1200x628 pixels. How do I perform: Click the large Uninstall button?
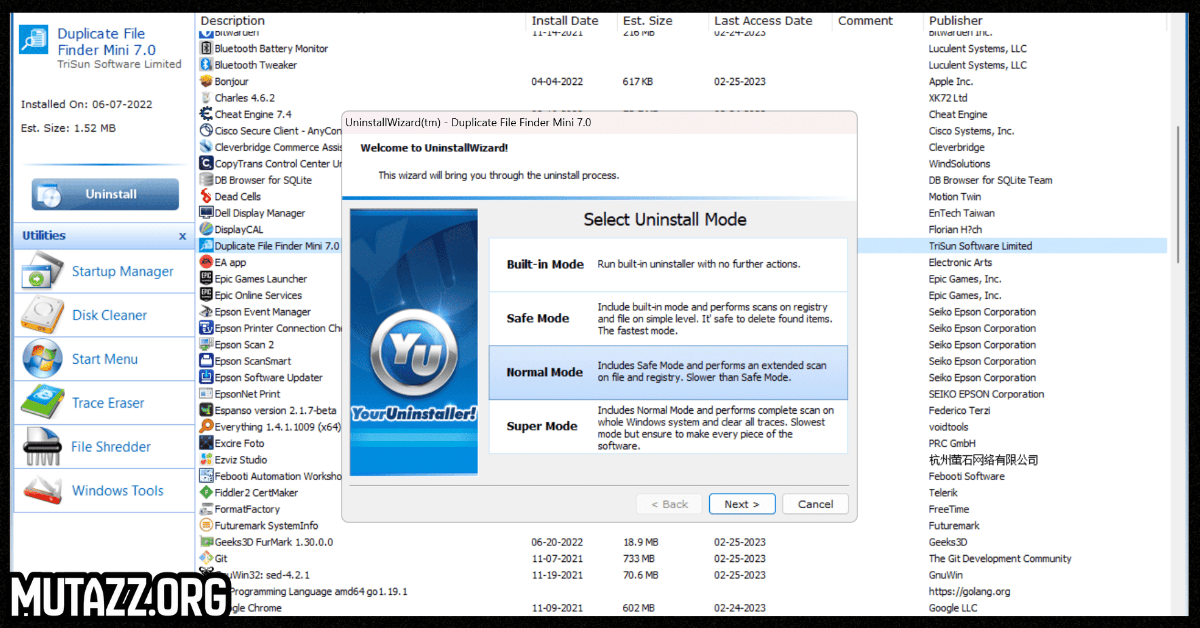click(103, 193)
